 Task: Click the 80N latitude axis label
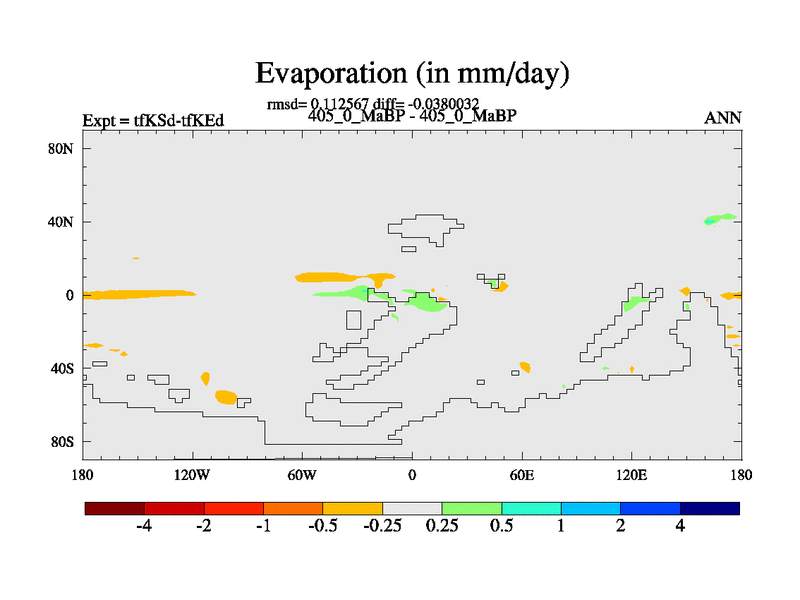tap(65, 148)
